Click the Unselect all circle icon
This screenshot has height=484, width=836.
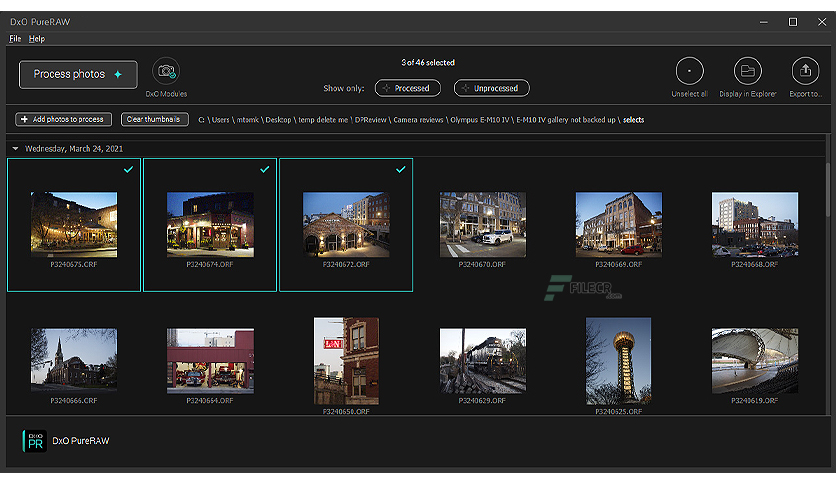[689, 71]
